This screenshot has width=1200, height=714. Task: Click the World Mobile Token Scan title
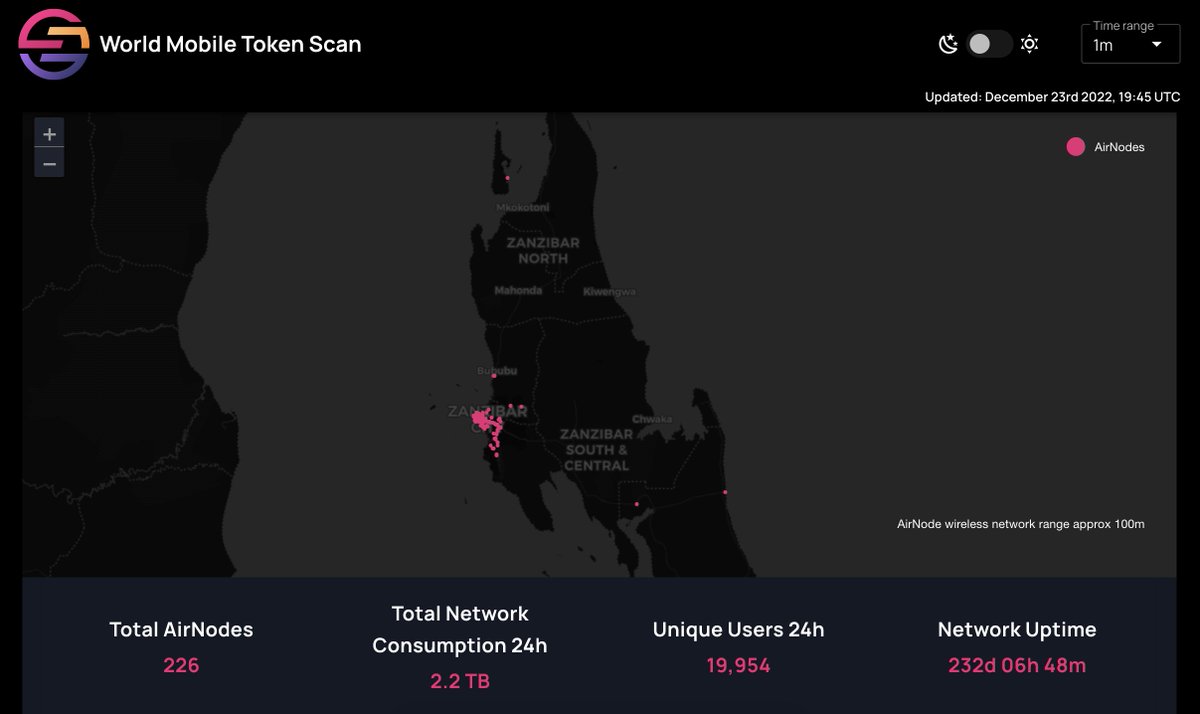click(231, 44)
